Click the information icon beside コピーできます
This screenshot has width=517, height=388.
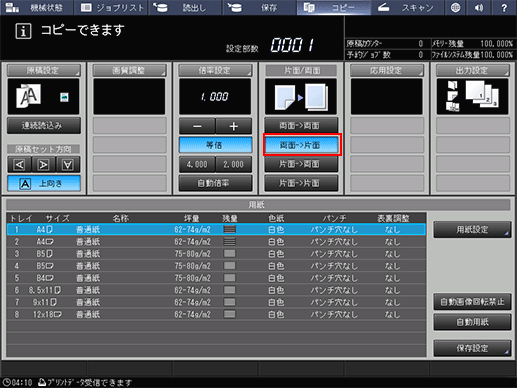point(23,31)
